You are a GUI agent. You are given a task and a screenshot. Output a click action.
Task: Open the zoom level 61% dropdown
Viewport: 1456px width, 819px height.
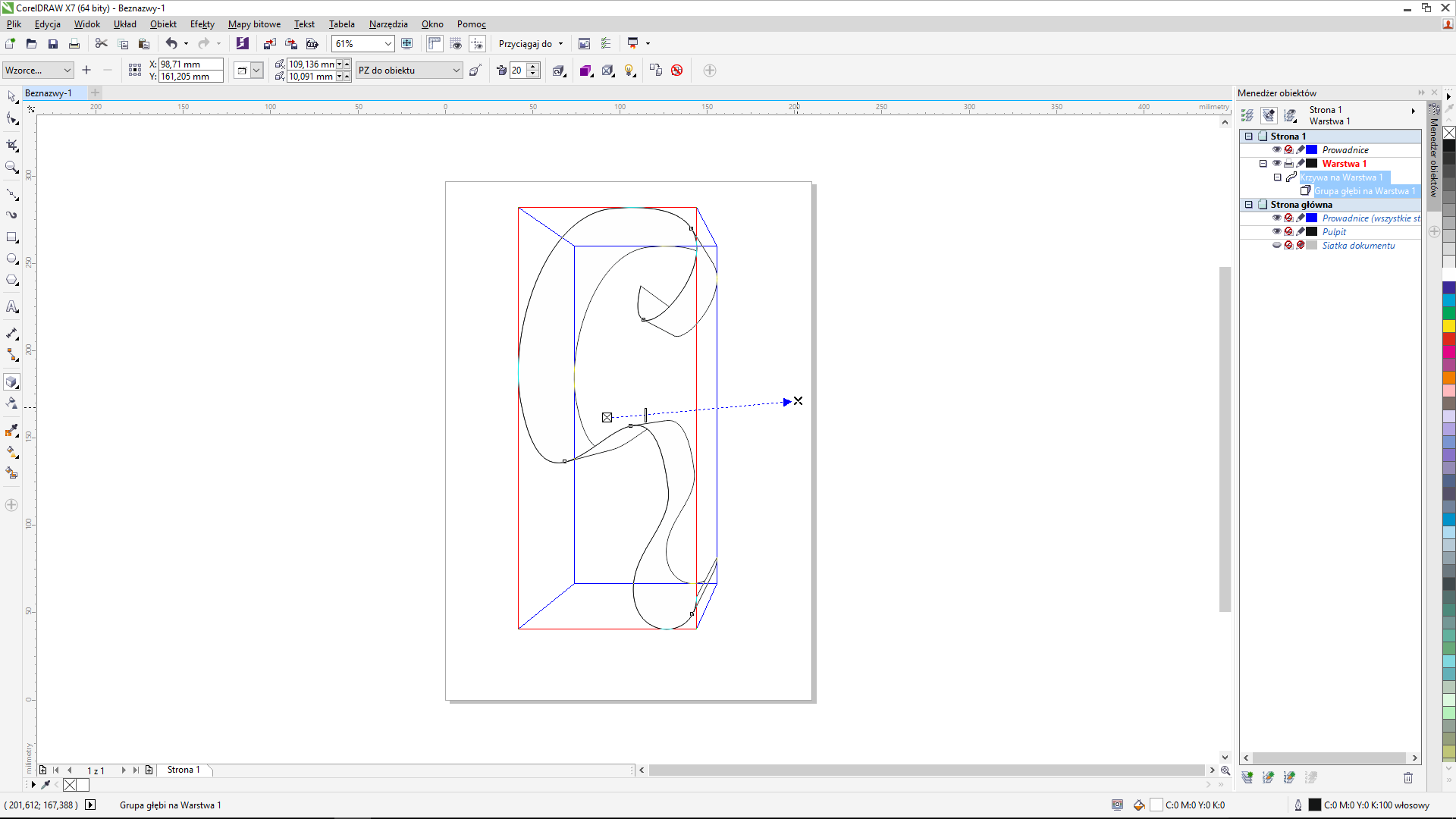388,44
